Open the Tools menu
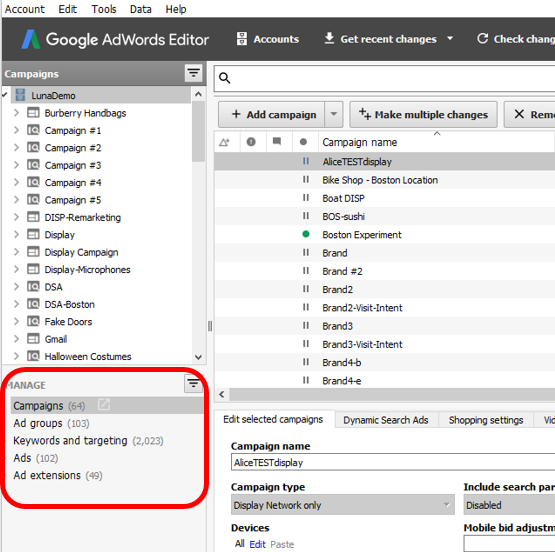The image size is (555, 552). coord(104,9)
